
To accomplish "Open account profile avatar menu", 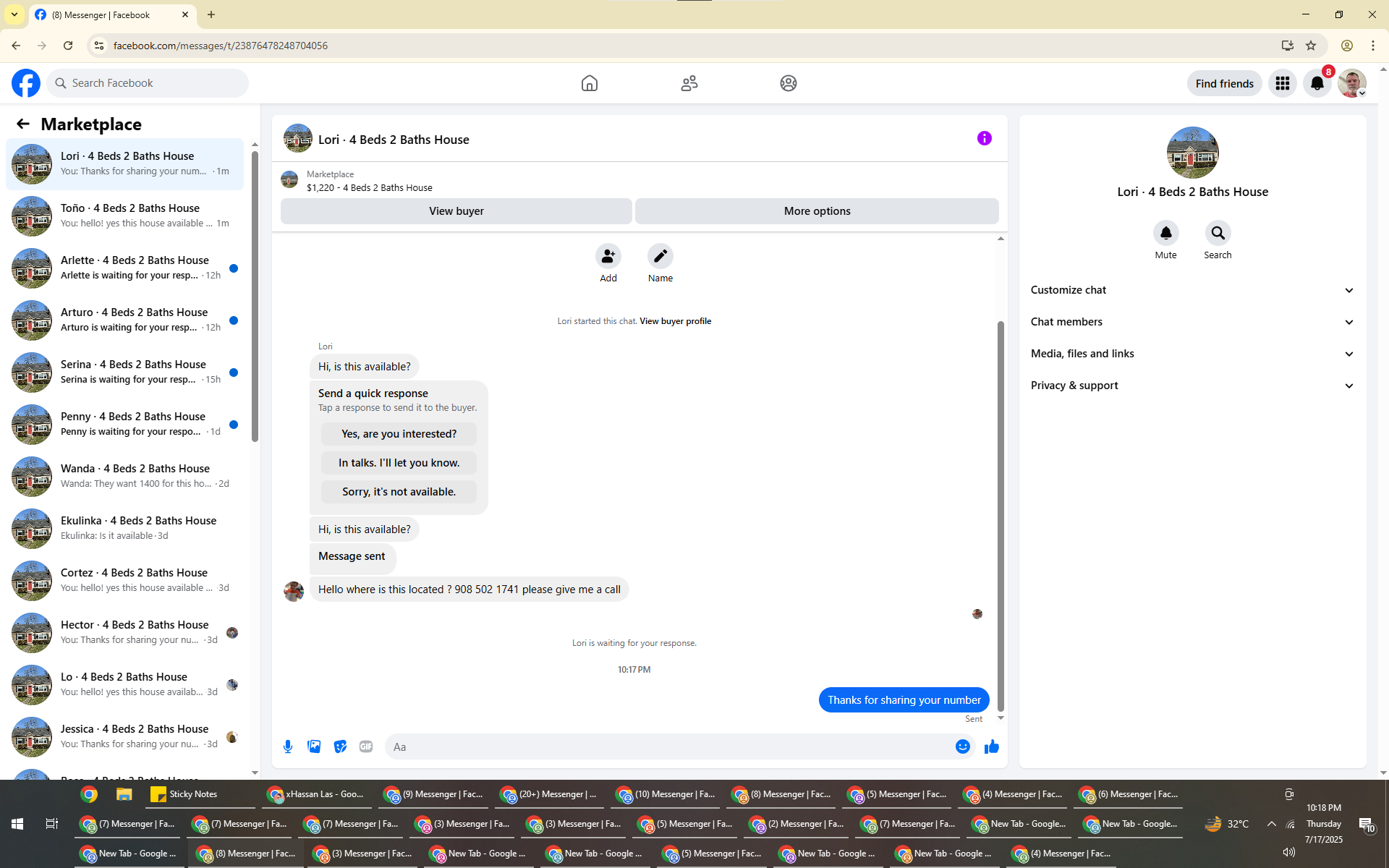I will (x=1352, y=83).
